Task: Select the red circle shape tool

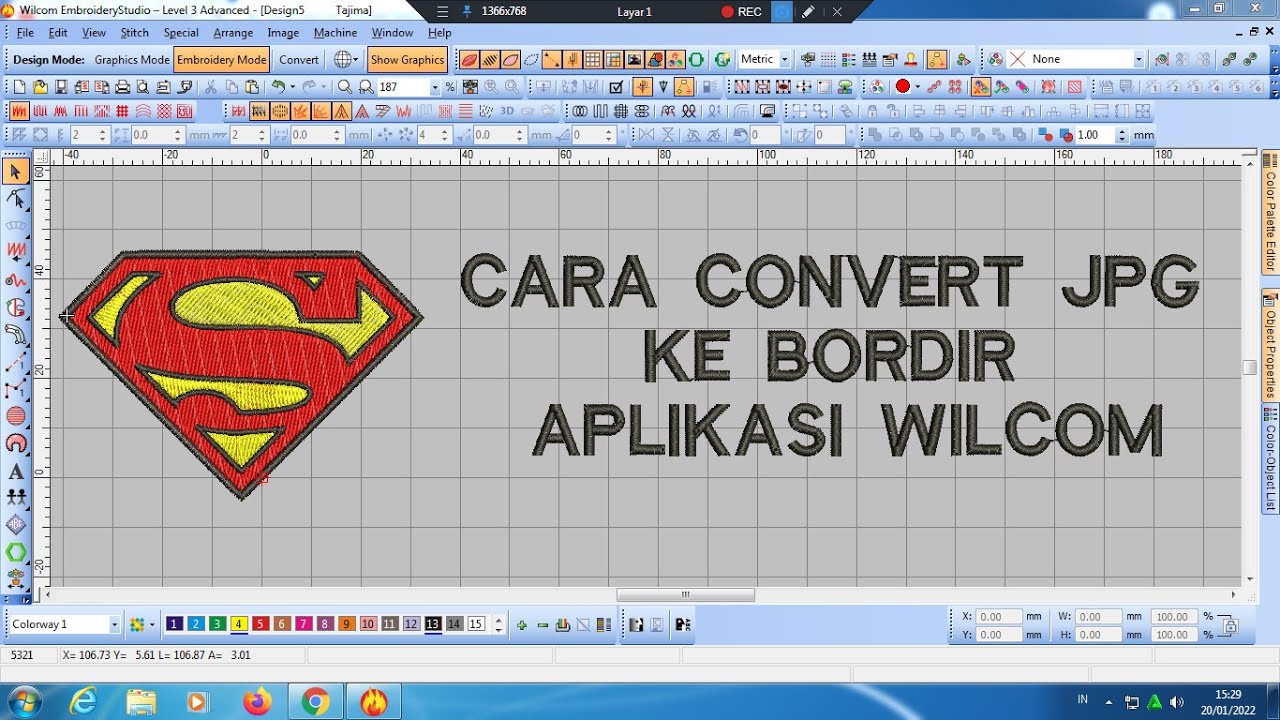Action: click(15, 416)
